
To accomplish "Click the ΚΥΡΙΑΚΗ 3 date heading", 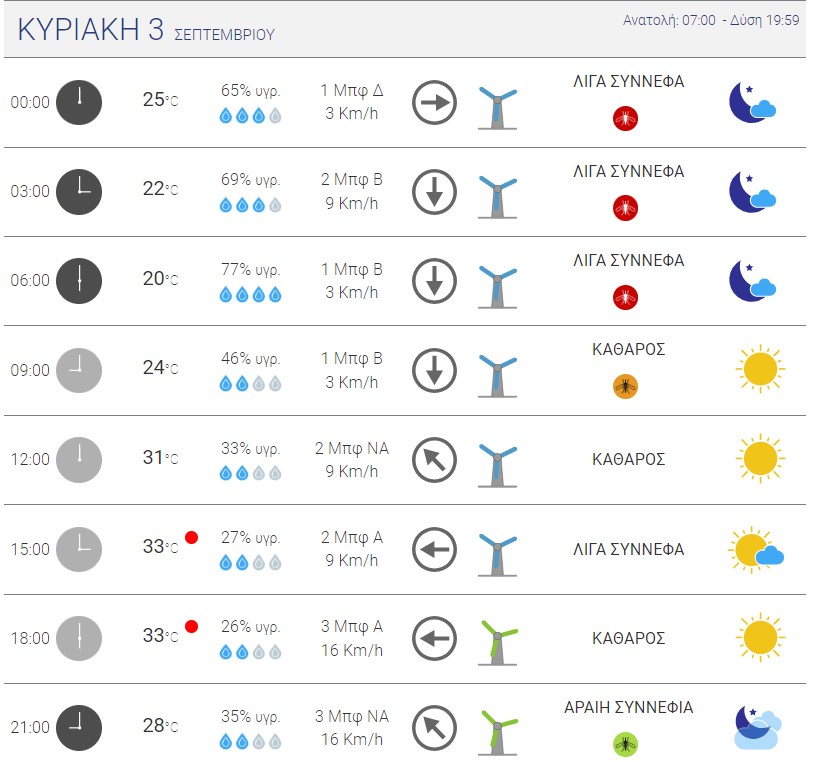I will (x=90, y=29).
